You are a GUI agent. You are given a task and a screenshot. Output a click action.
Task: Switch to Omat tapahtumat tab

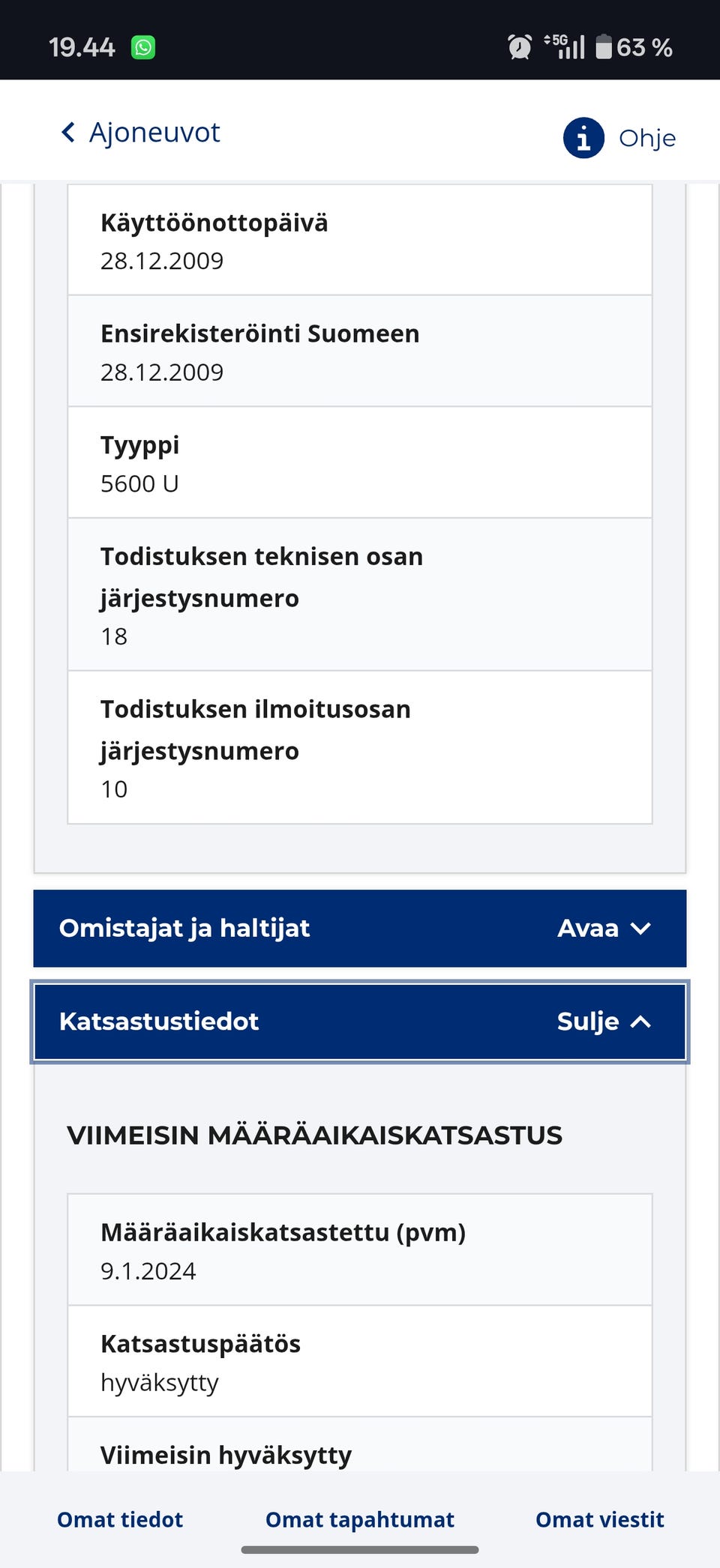(x=360, y=1519)
